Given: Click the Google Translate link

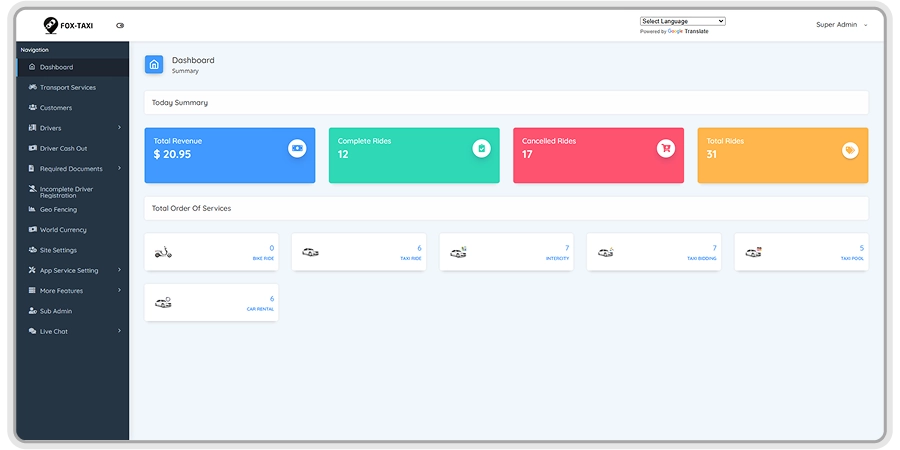Looking at the screenshot, I should coord(688,32).
